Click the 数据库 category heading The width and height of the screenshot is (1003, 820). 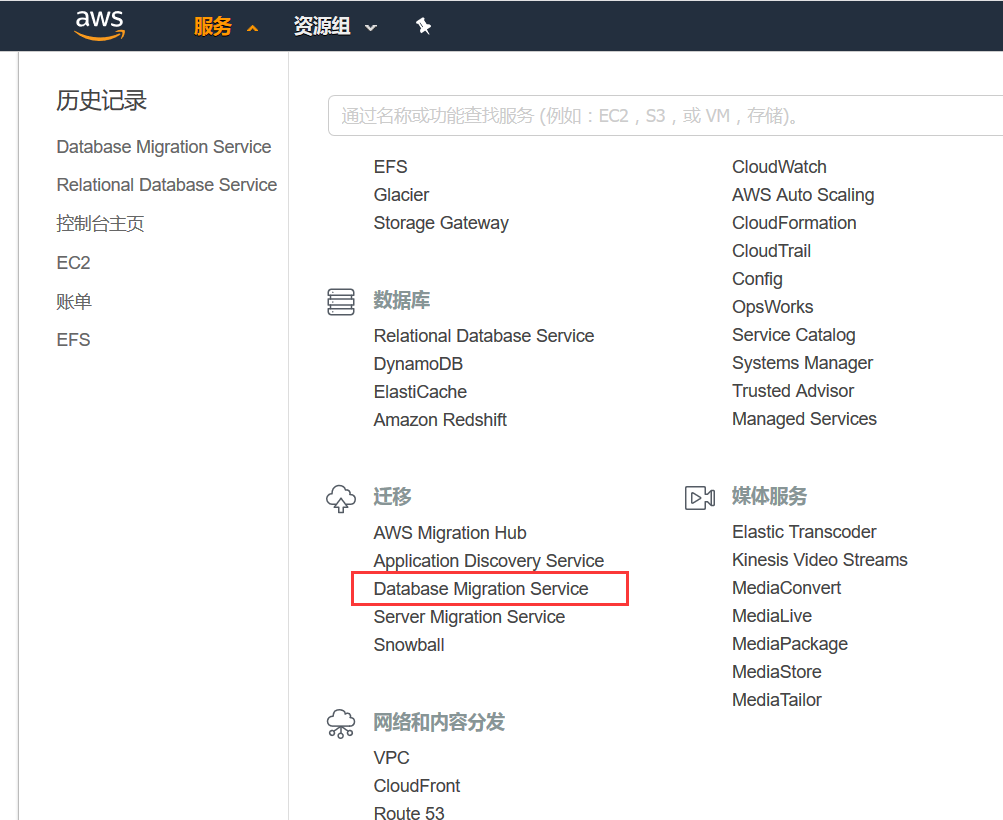pos(402,301)
